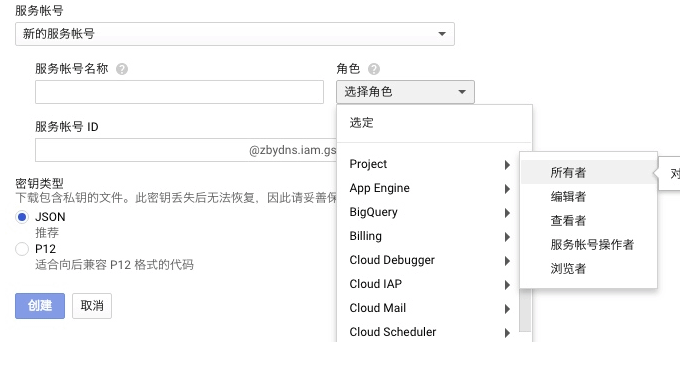
Task: Select the P12 key type radio
Action: 22,249
